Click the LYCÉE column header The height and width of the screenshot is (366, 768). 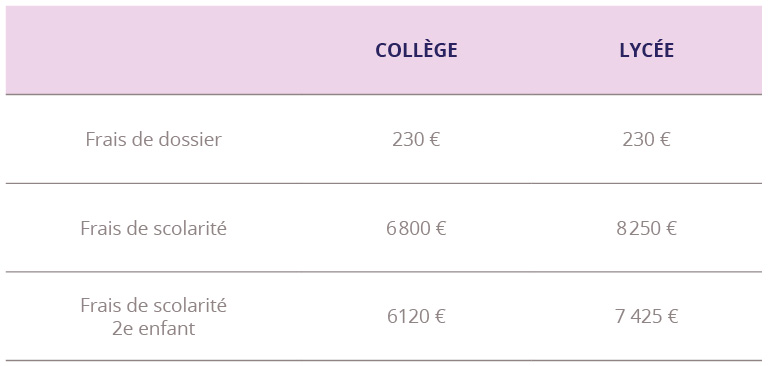pos(647,50)
